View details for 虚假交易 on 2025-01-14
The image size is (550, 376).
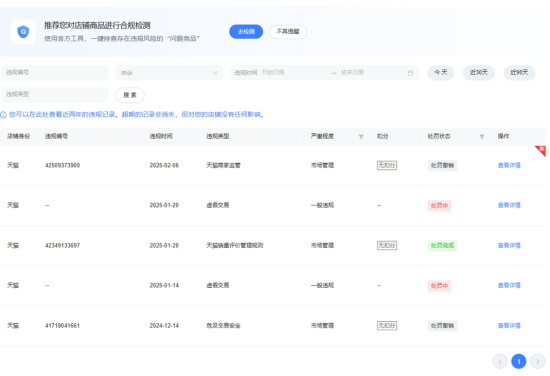click(509, 286)
